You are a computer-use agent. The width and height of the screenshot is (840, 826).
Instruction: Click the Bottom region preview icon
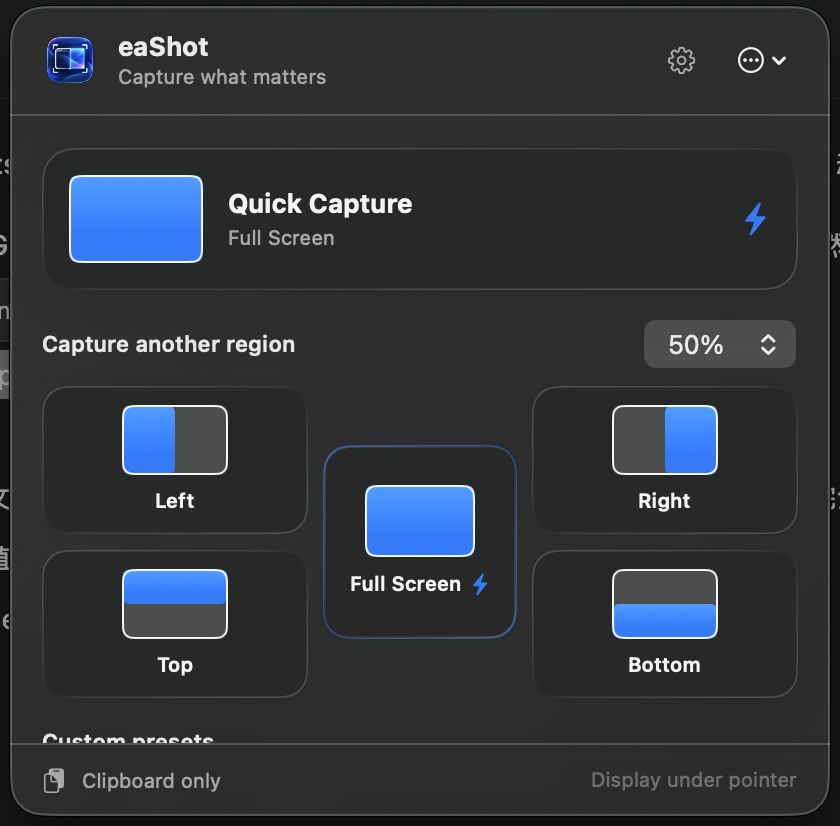click(664, 604)
